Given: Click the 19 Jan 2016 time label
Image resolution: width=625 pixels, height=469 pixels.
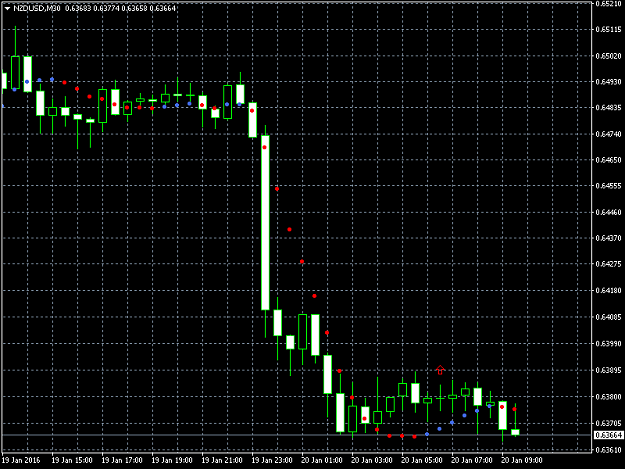Looking at the screenshot, I should [x=21, y=460].
